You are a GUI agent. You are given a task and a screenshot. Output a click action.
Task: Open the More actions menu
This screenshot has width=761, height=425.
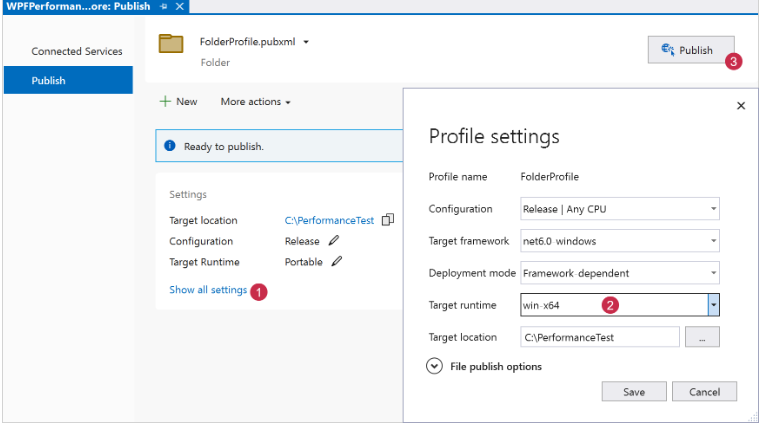255,102
